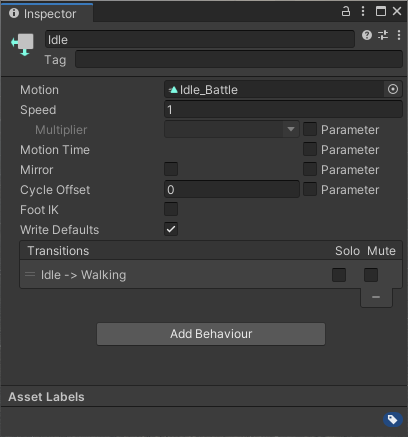Toggle the Foot IK checkbox
The width and height of the screenshot is (408, 437).
(x=171, y=209)
